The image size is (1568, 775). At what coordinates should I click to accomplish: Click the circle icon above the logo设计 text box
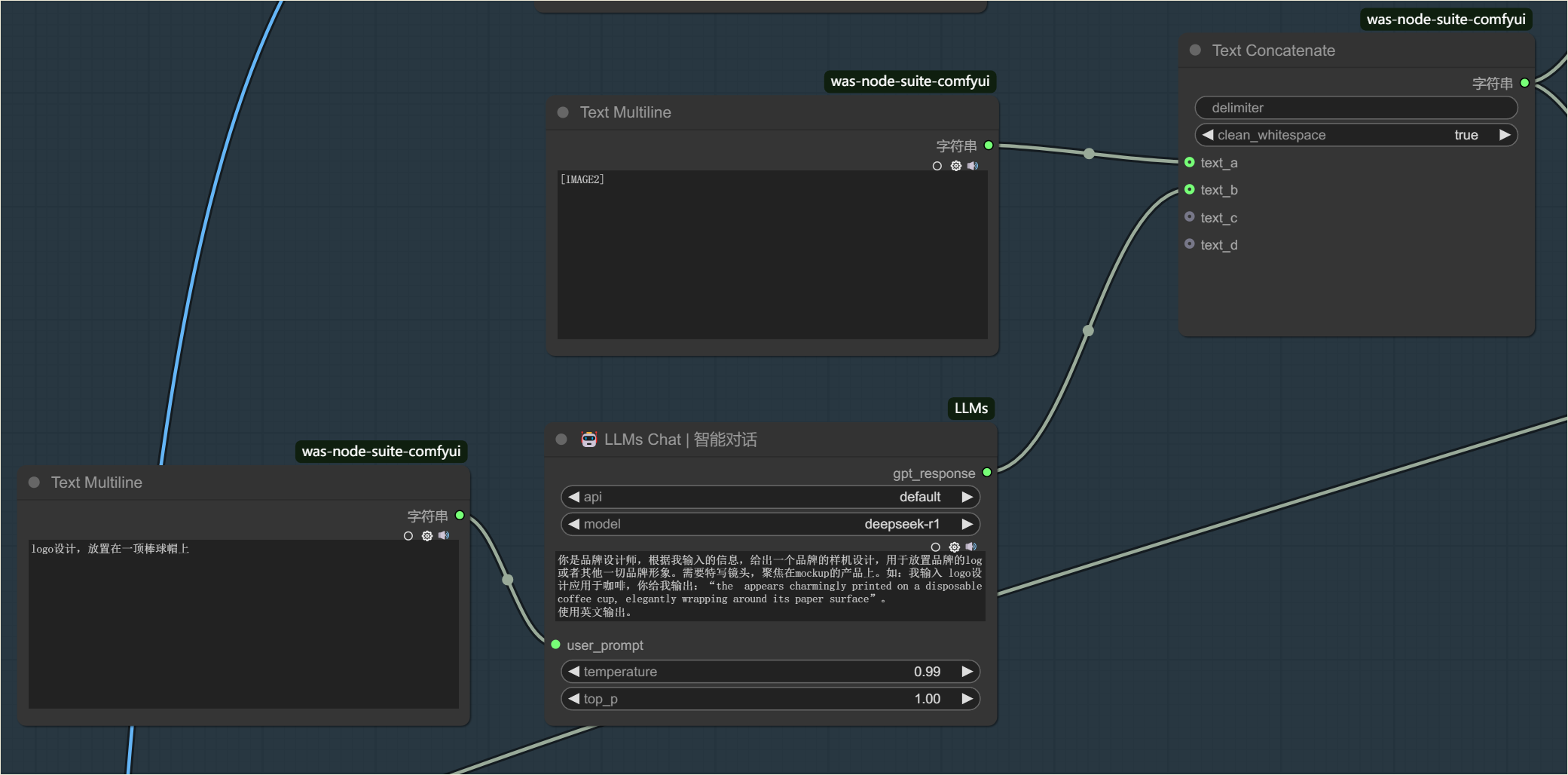408,536
